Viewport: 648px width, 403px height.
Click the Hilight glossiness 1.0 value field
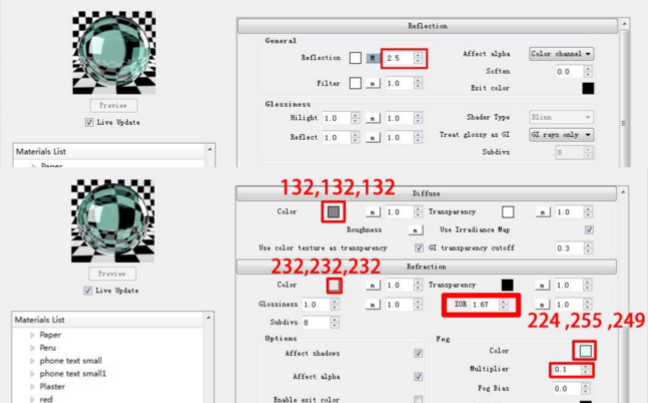[x=336, y=119]
